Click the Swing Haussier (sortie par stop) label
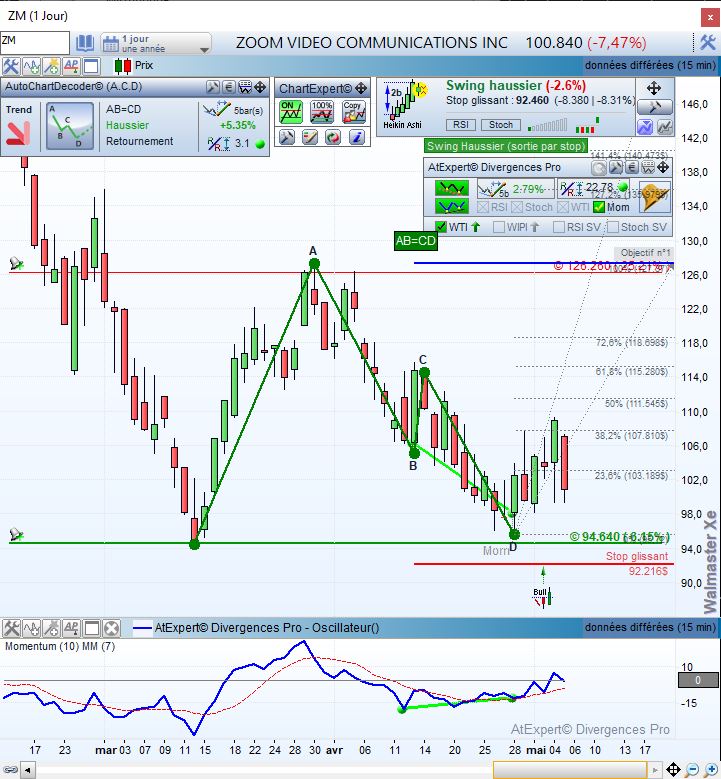The height and width of the screenshot is (779, 721). coord(505,146)
